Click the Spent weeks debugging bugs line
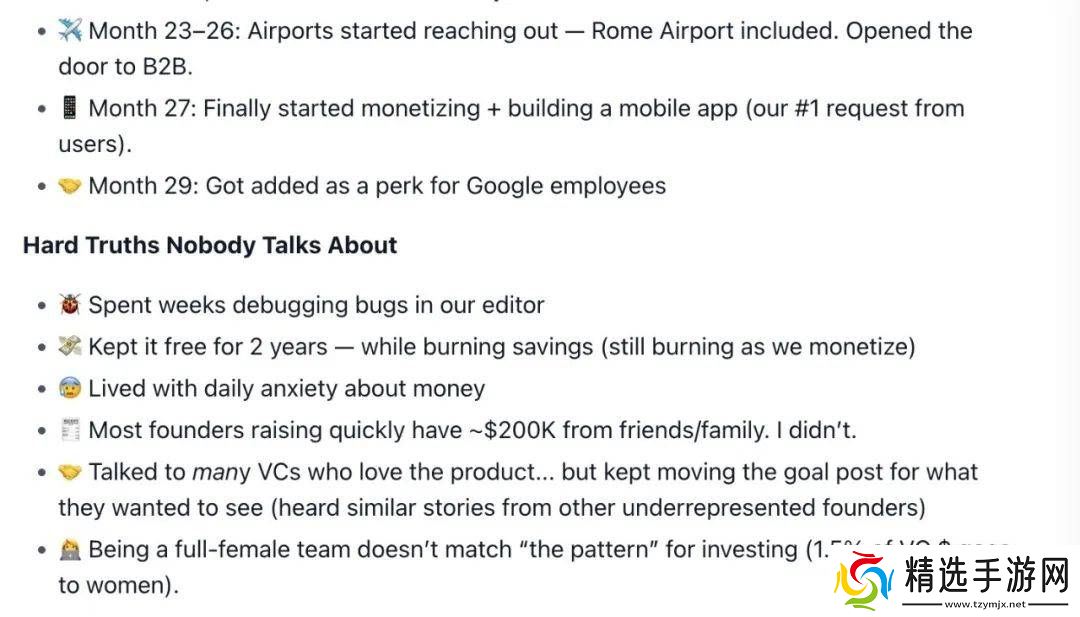The height and width of the screenshot is (617, 1080). coord(316,305)
